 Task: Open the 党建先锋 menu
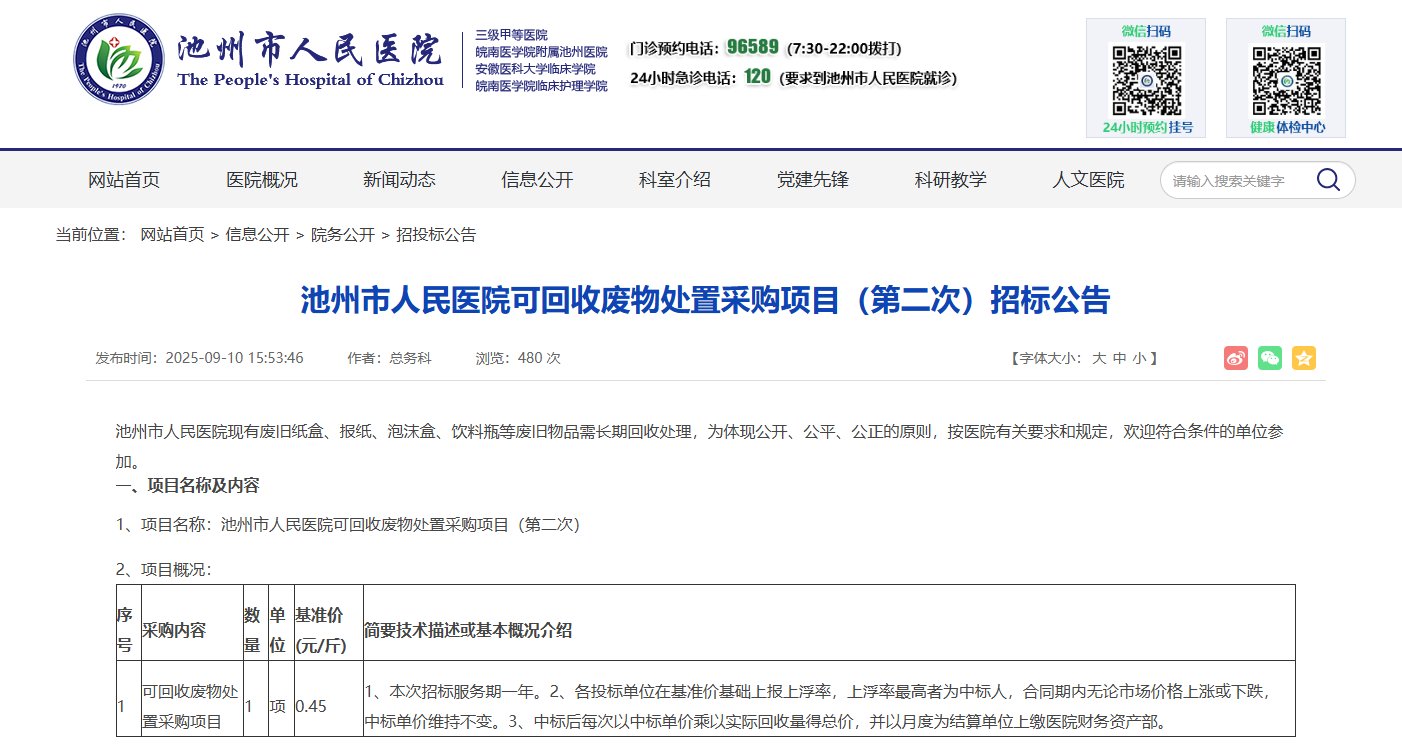[813, 180]
